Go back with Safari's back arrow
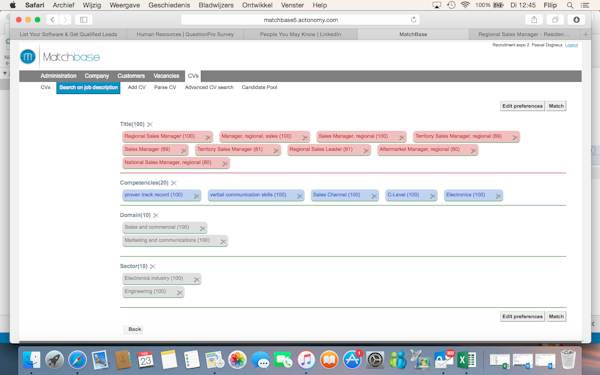The image size is (600, 375). tap(53, 20)
